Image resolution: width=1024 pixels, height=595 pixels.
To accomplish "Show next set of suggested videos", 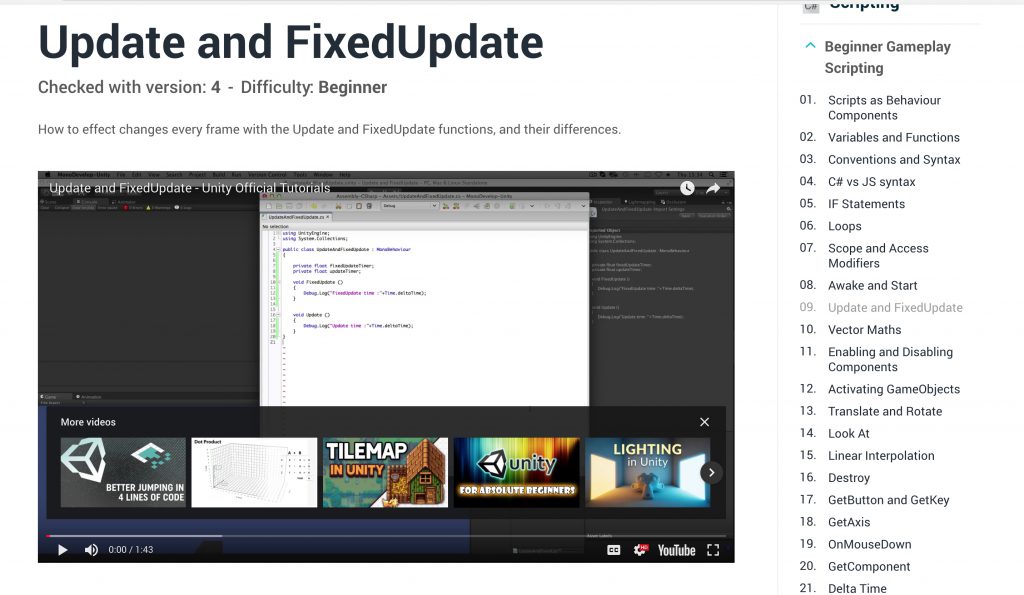I will click(711, 472).
